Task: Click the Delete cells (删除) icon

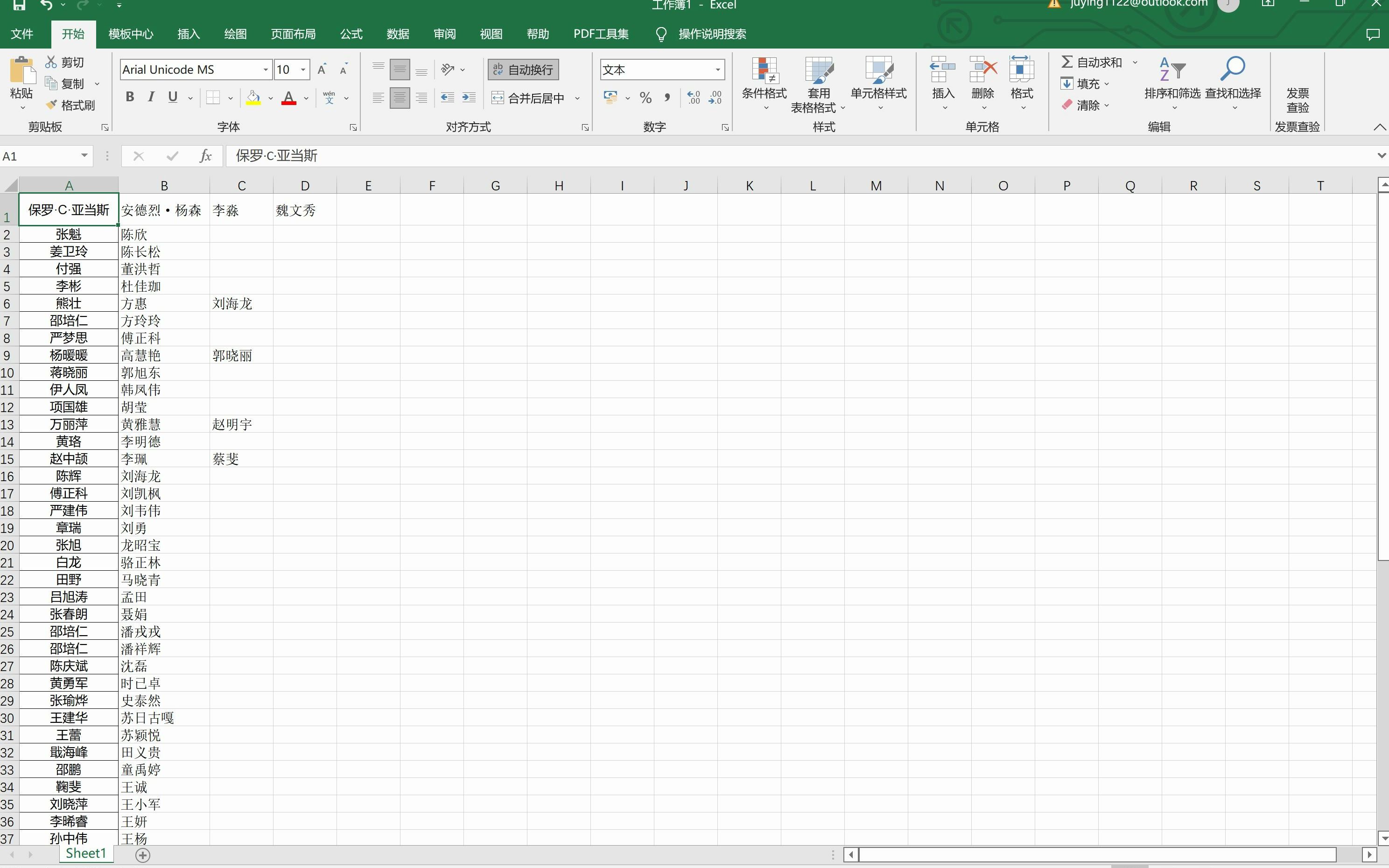Action: coord(982,70)
